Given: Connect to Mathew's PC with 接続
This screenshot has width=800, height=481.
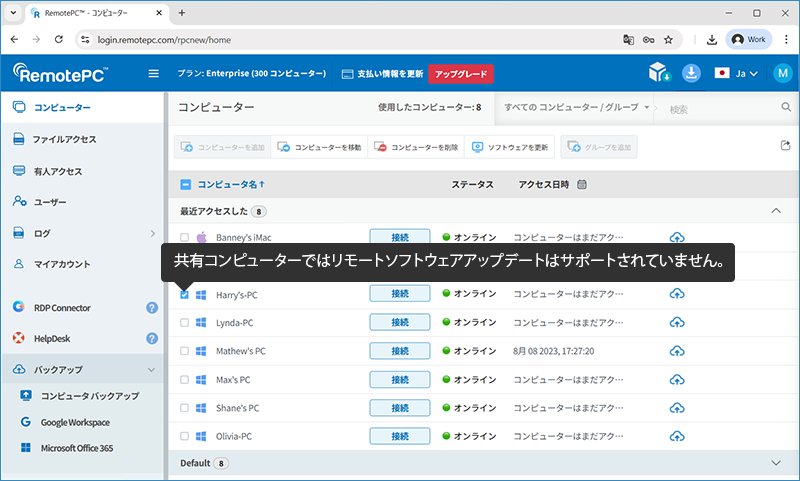Looking at the screenshot, I should tap(400, 351).
